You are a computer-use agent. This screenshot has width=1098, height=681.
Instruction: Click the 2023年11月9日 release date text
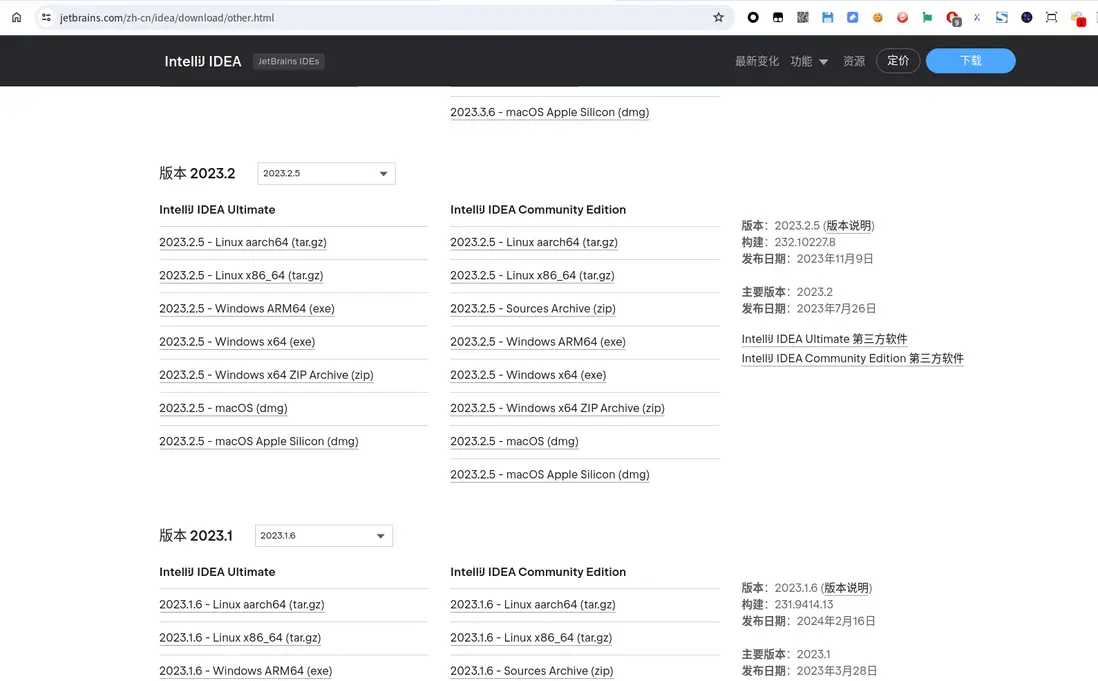point(835,259)
